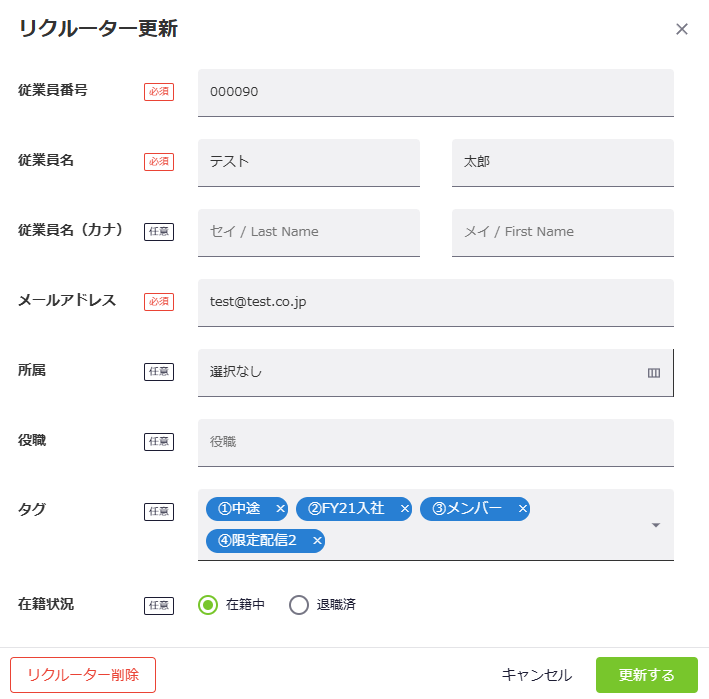Image resolution: width=709 pixels, height=699 pixels.
Task: Focus the 従業員番号 input field
Action: tap(435, 92)
